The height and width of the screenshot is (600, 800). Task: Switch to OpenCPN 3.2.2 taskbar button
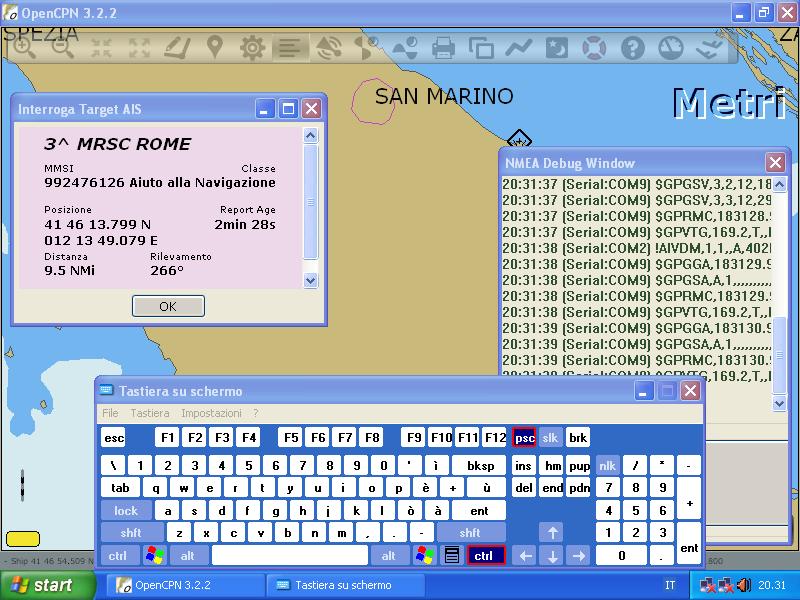click(x=185, y=585)
